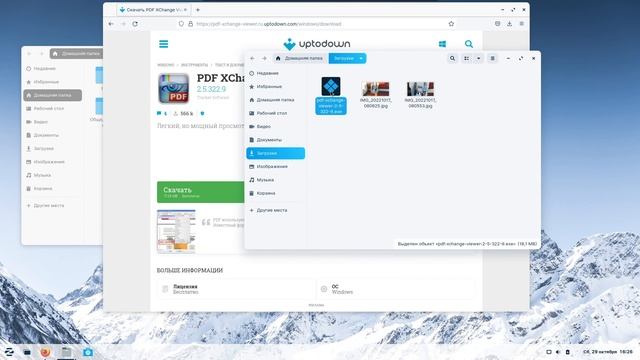
Task: Open browser downloads icon
Action: (x=509, y=24)
